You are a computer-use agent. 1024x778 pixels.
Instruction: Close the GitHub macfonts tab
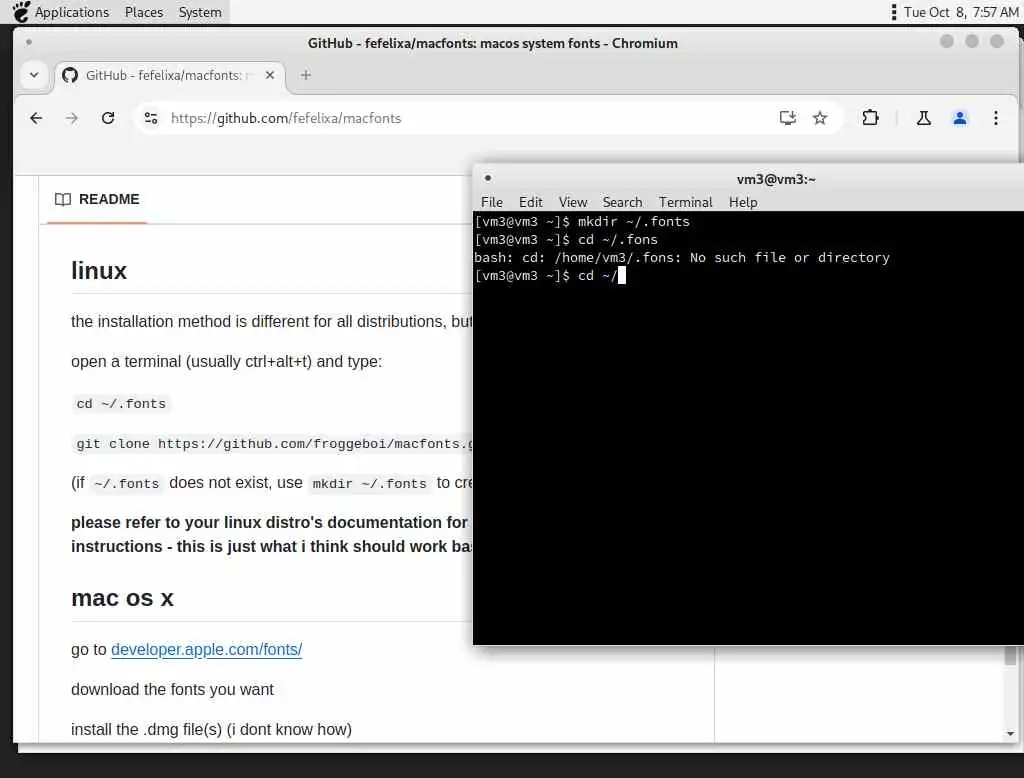click(x=270, y=75)
